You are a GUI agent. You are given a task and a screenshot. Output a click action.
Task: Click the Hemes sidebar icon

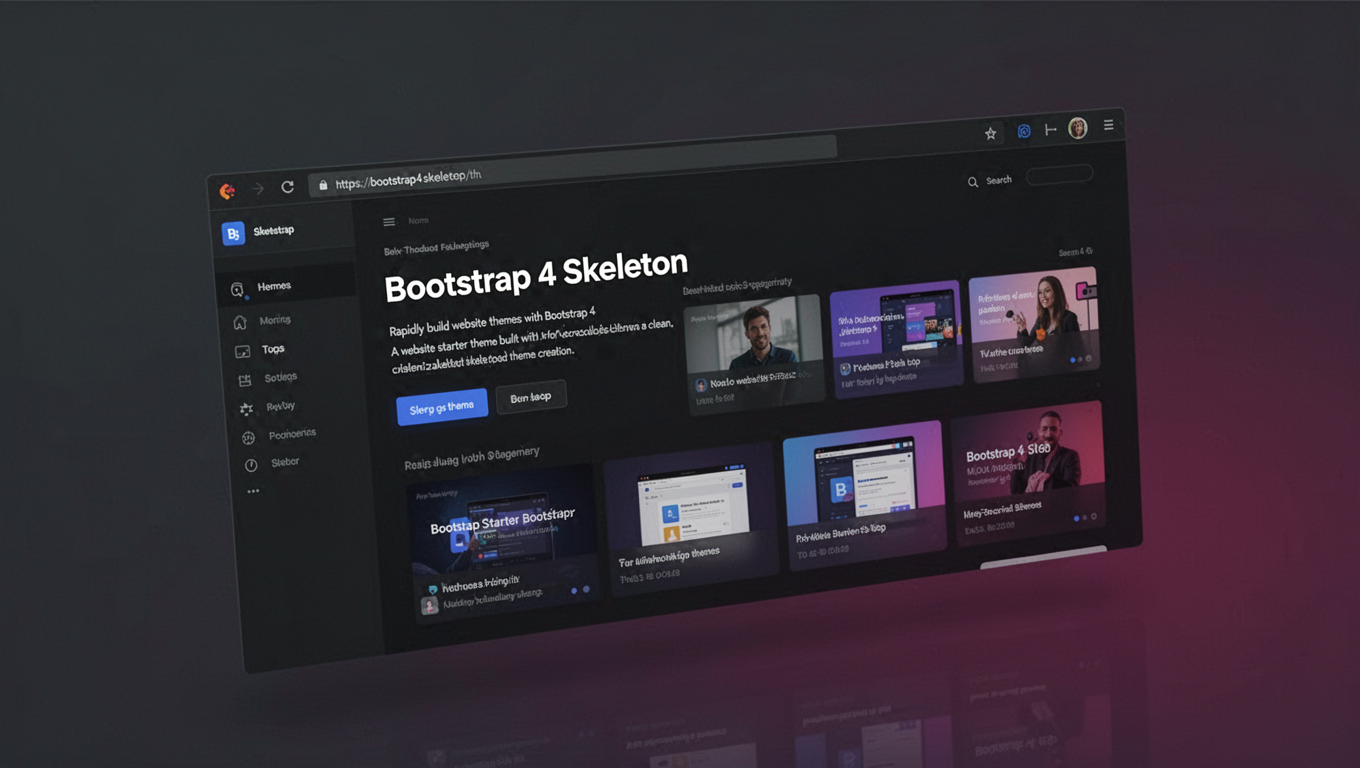[x=237, y=290]
